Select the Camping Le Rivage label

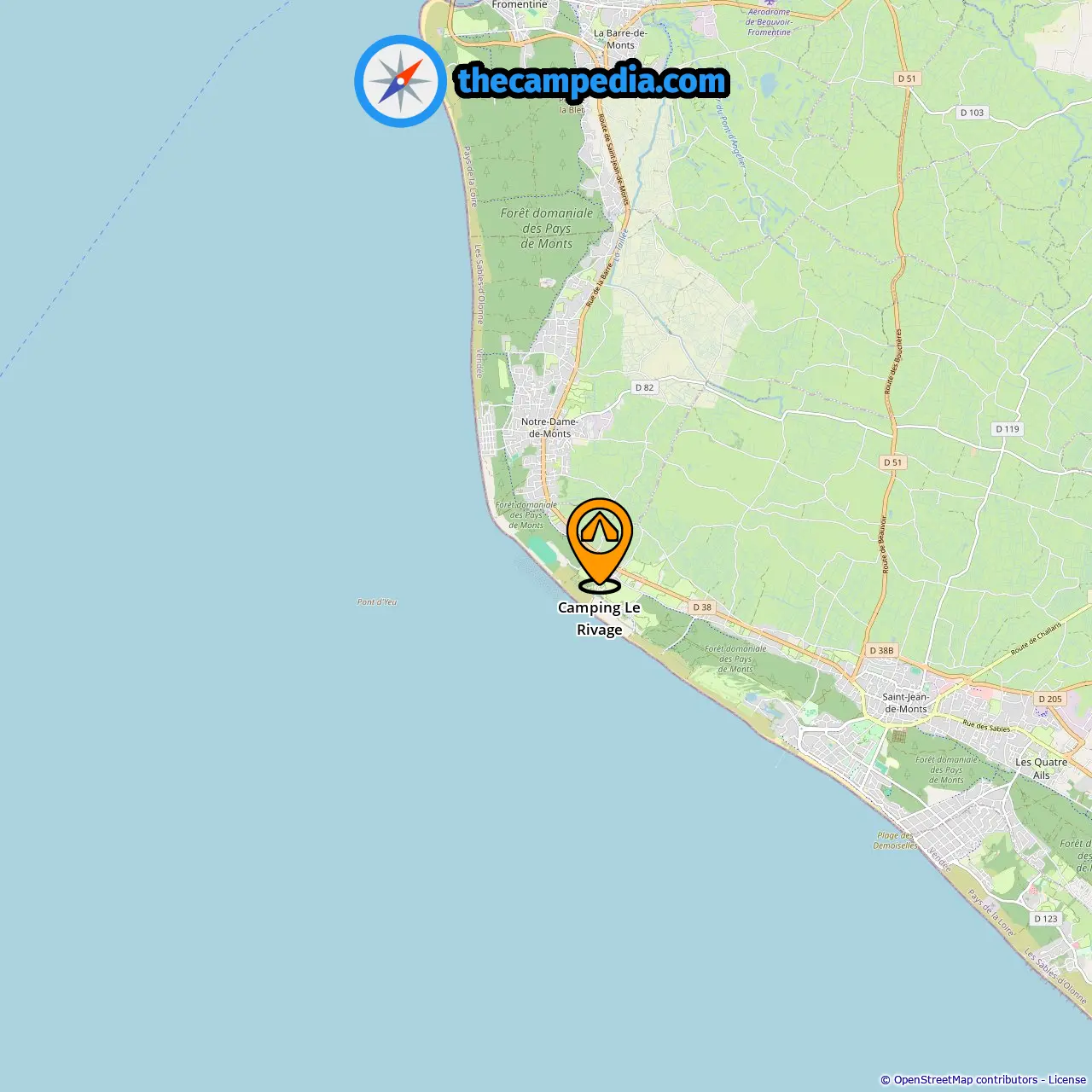click(599, 619)
